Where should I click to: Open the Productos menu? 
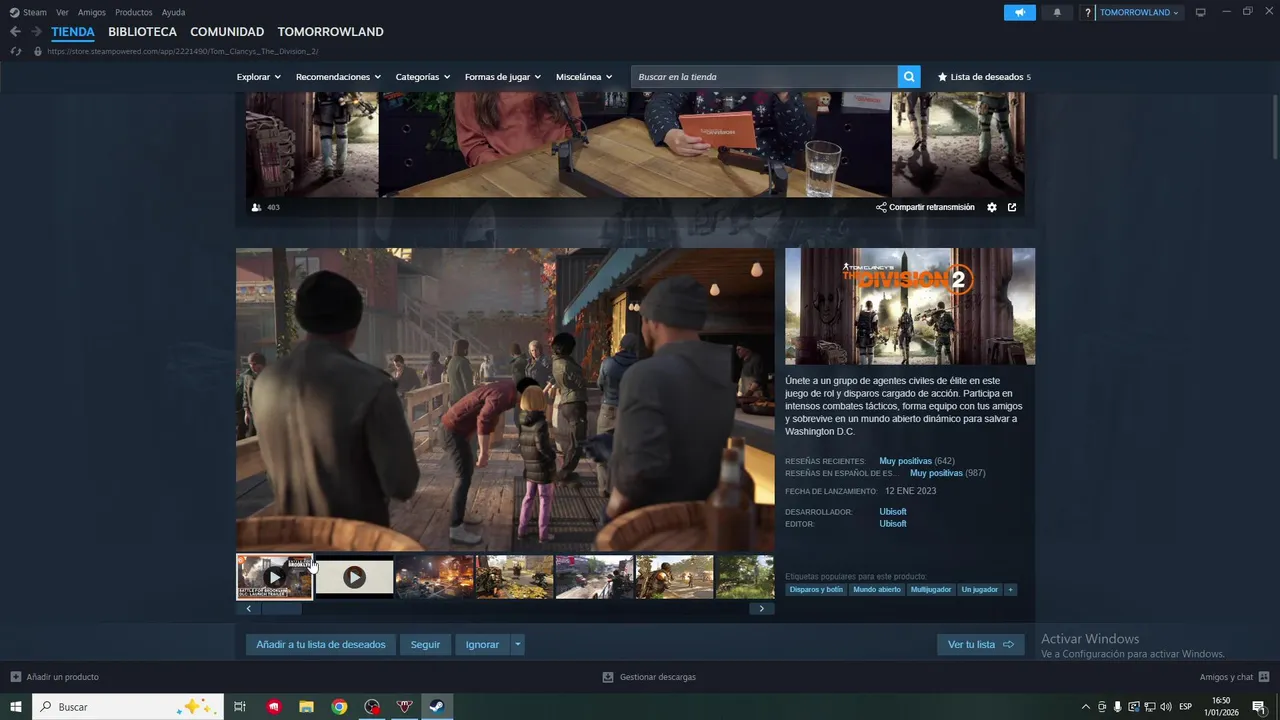click(134, 12)
